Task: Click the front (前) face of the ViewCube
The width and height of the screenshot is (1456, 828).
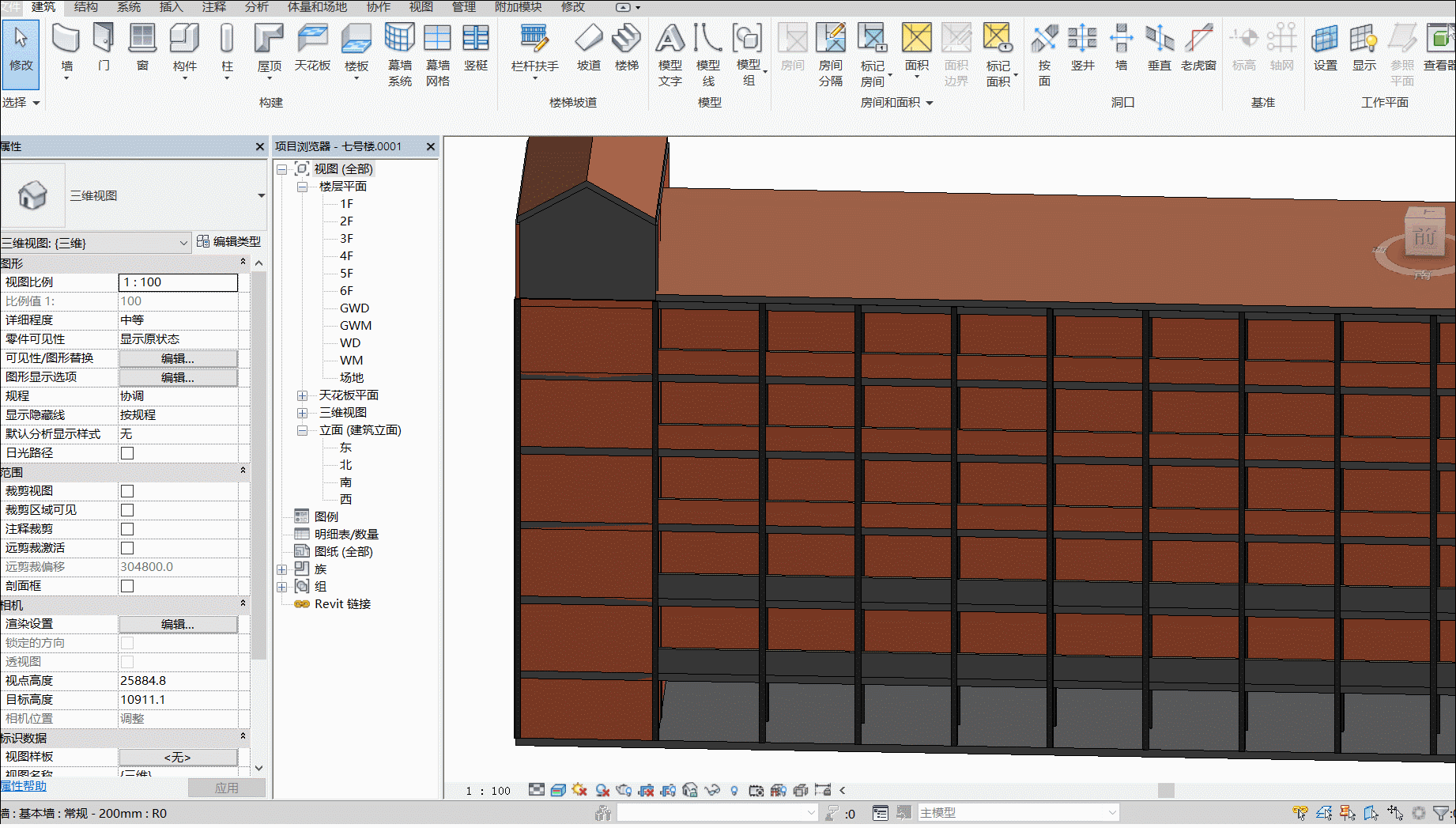Action: [x=1424, y=236]
